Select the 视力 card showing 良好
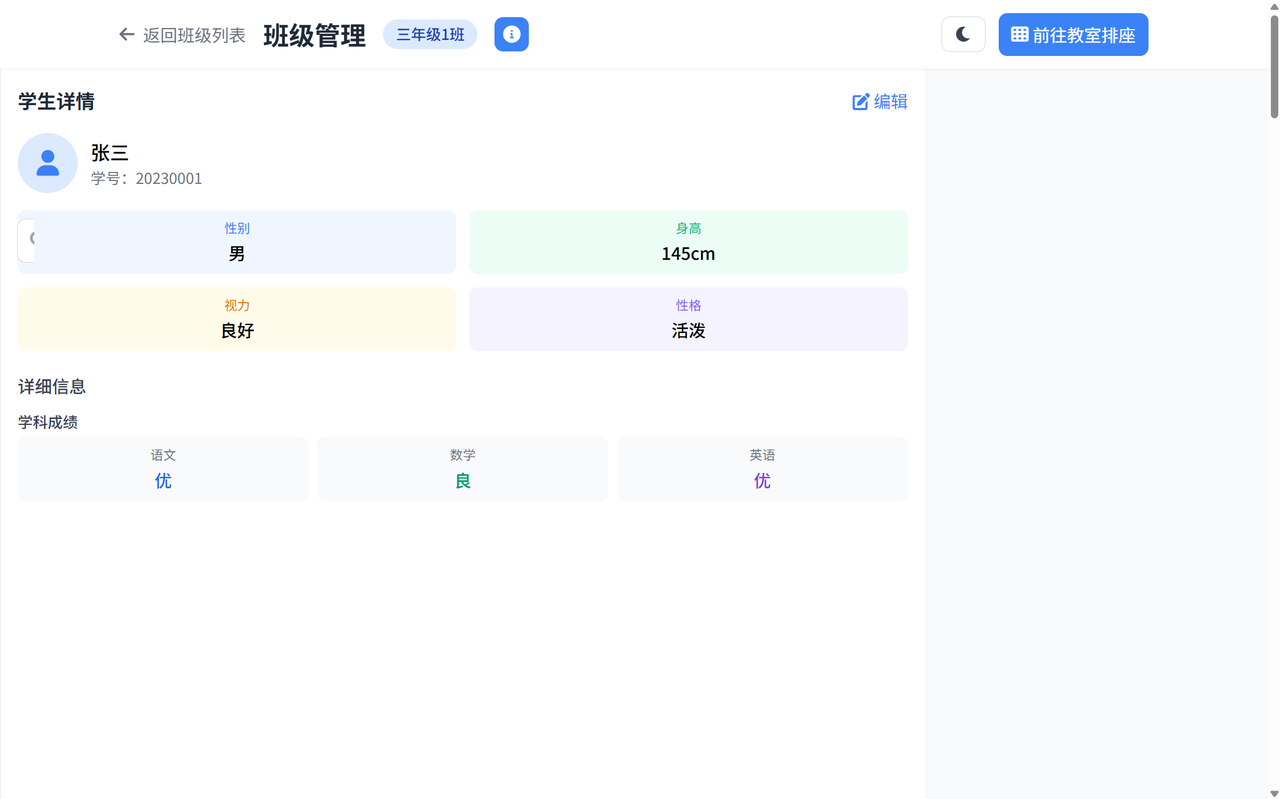 coord(237,318)
